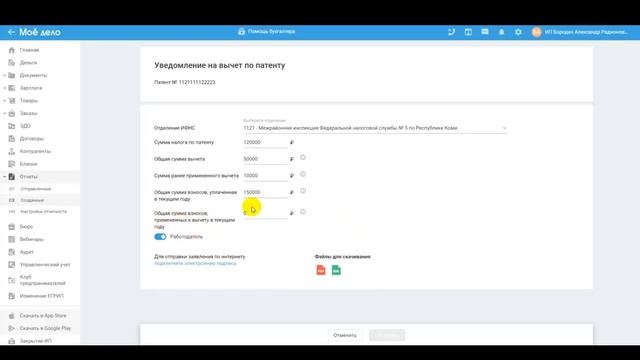Open the notifications bell
640x360 pixels.
tap(502, 32)
